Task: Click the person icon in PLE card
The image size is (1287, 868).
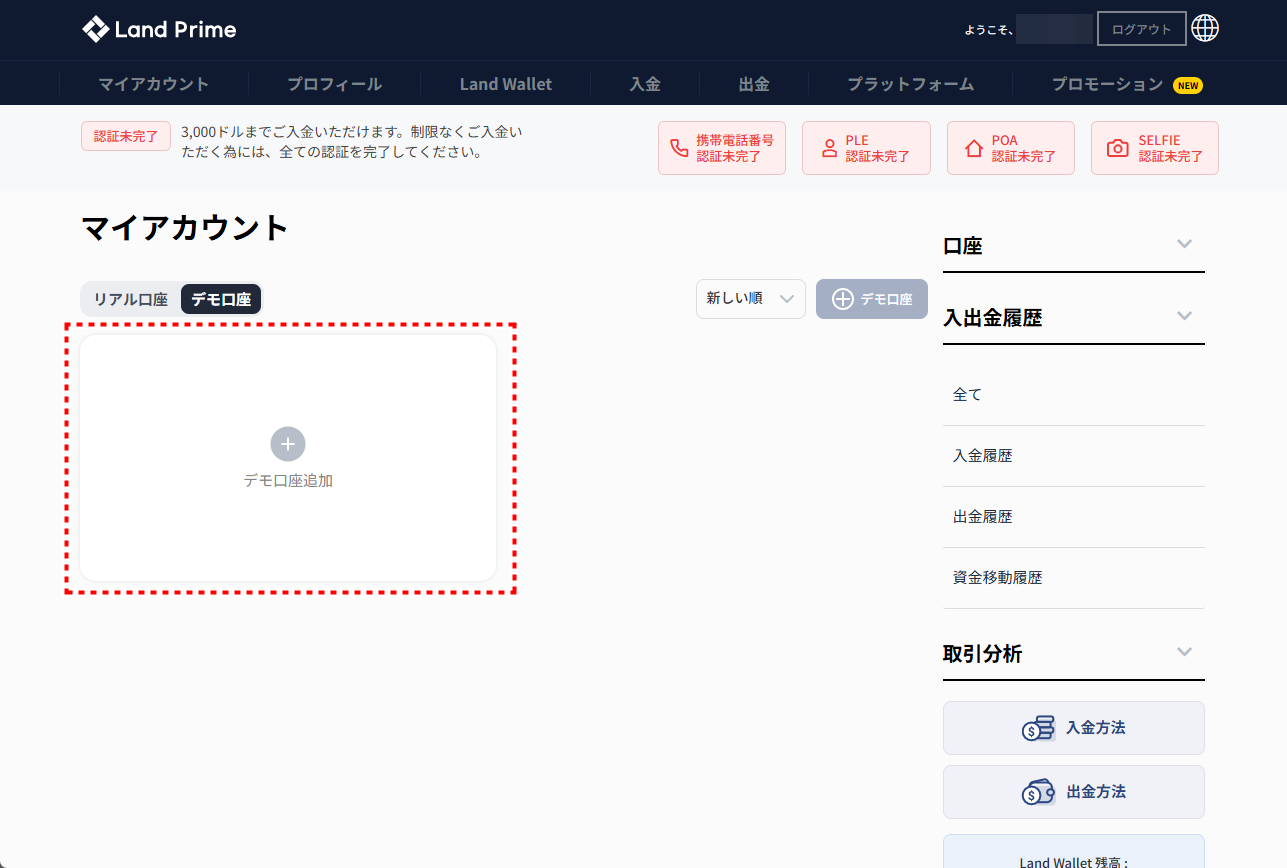Action: [829, 148]
